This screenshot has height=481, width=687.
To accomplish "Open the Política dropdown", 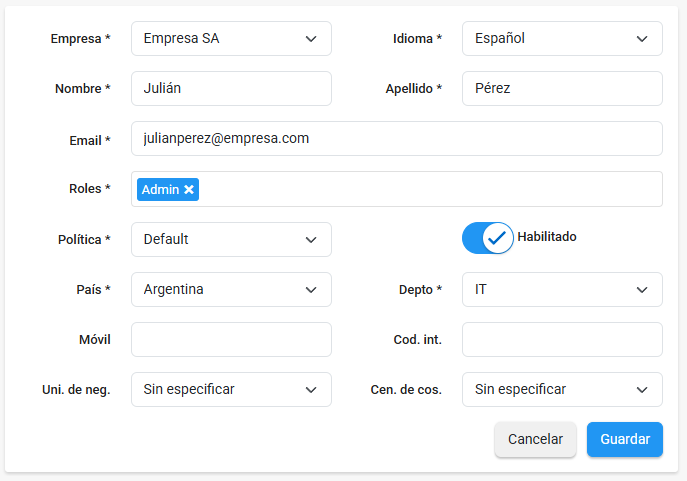I will click(231, 239).
